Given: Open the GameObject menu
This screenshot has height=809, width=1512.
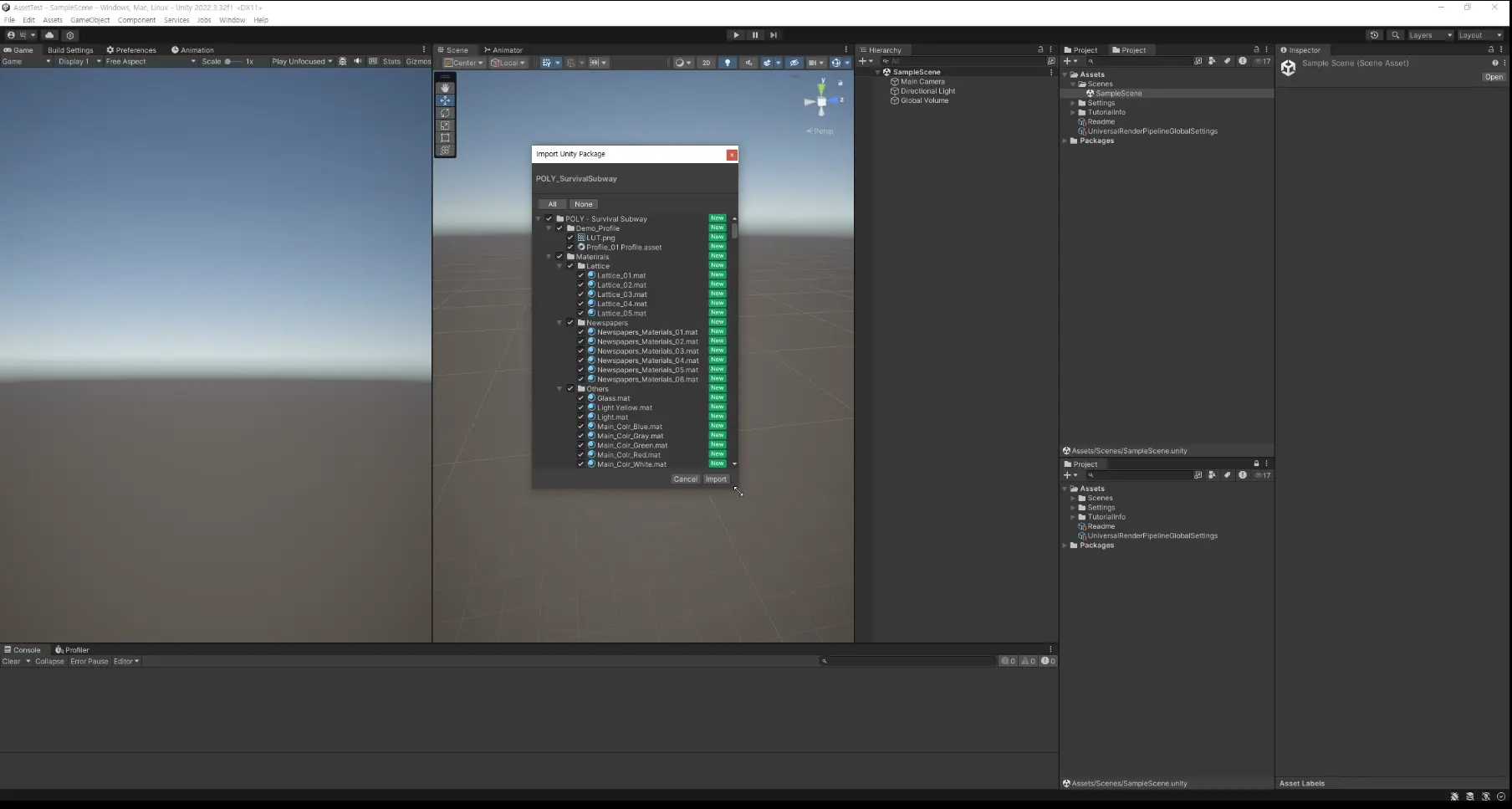Looking at the screenshot, I should point(89,20).
